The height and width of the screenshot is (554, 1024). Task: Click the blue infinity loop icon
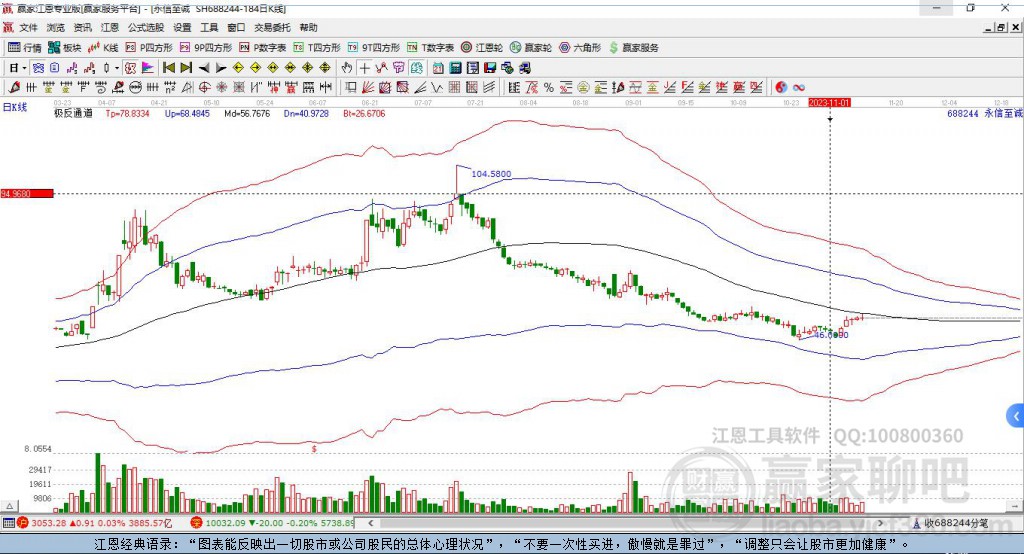799,88
